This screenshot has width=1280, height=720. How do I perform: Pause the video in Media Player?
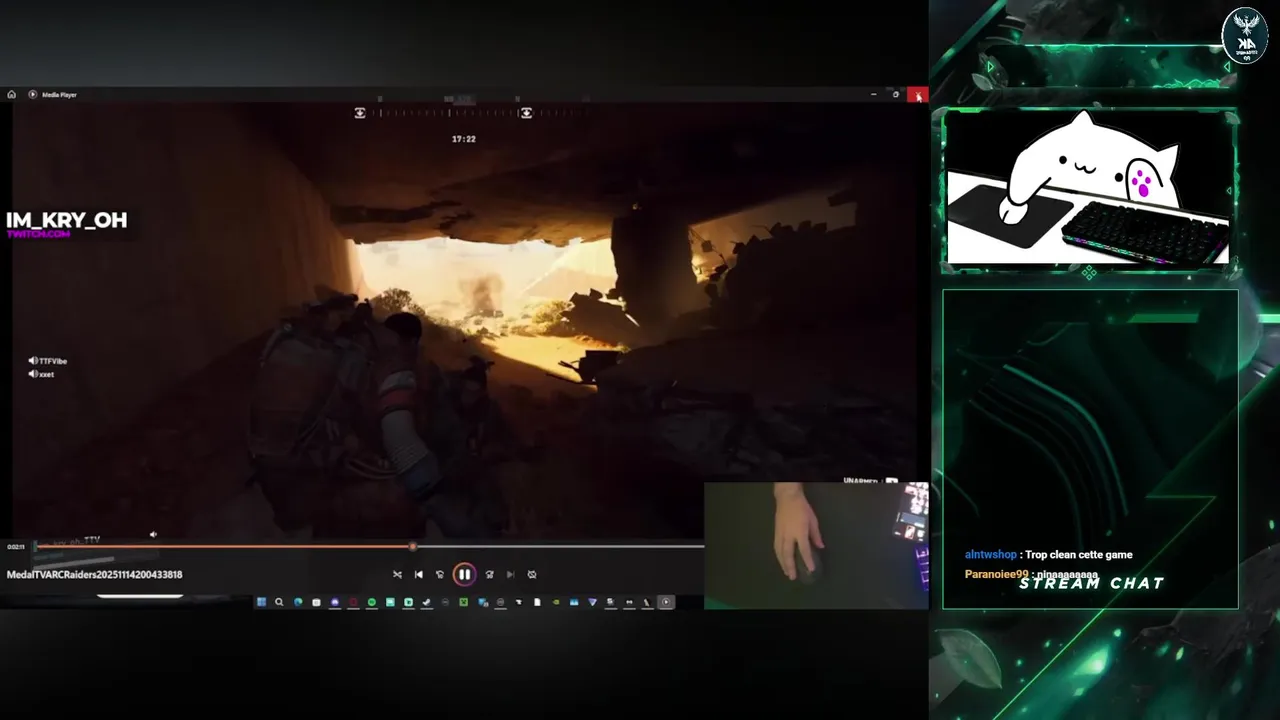(x=464, y=574)
